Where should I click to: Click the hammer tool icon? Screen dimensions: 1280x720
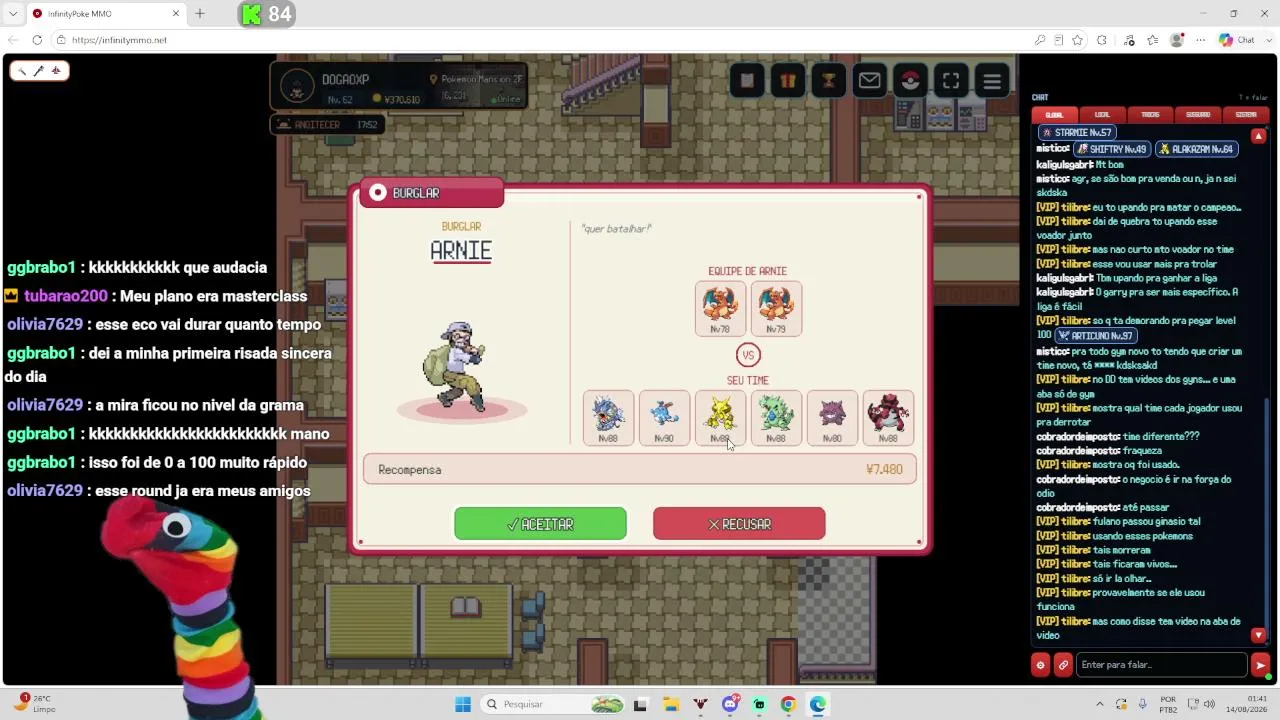pos(22,70)
